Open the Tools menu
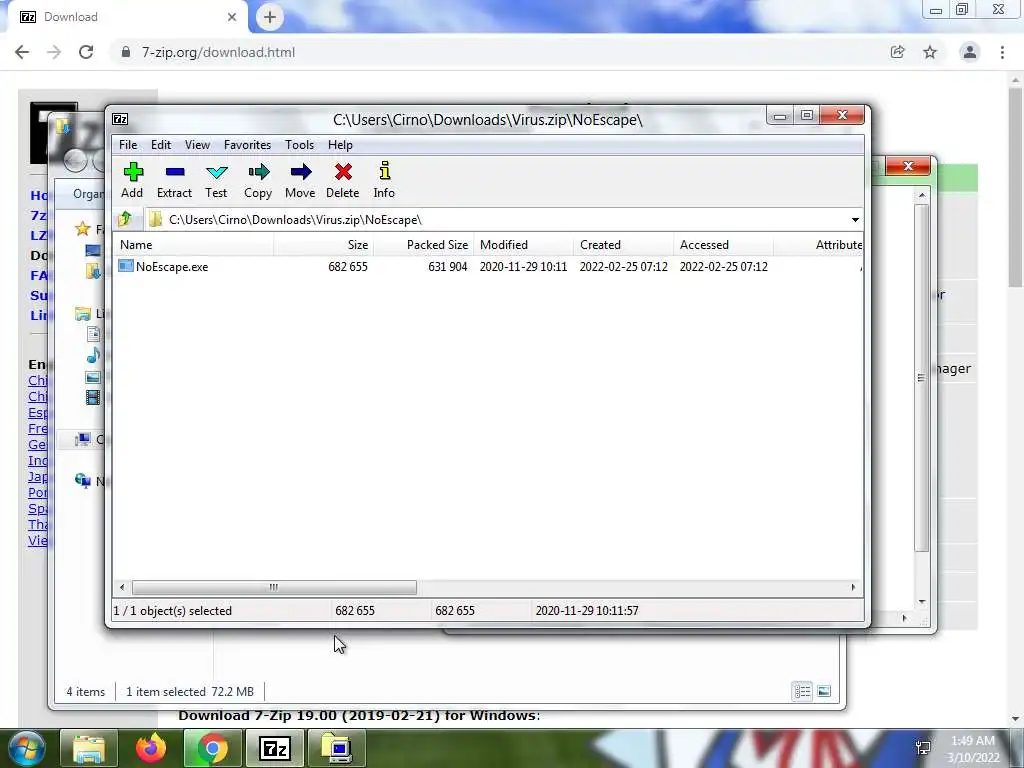Screen dimensions: 1024x768 coord(300,145)
